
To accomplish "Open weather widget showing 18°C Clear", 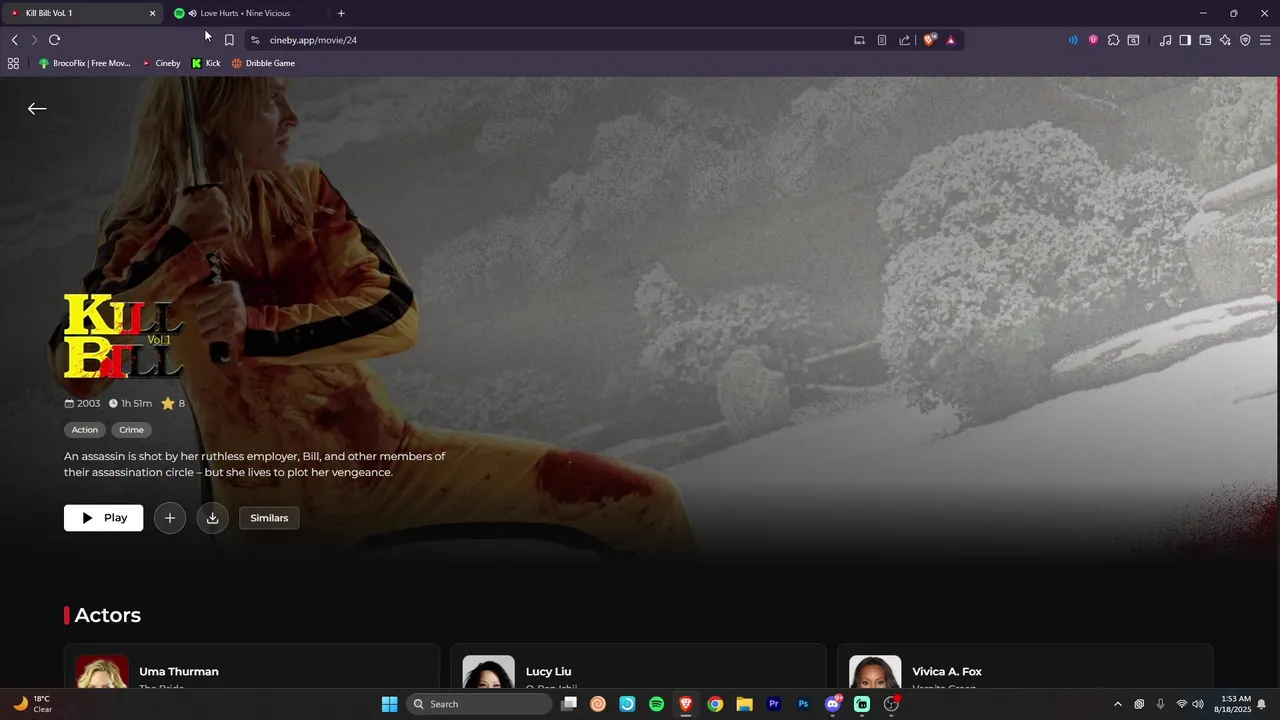I will (x=32, y=704).
